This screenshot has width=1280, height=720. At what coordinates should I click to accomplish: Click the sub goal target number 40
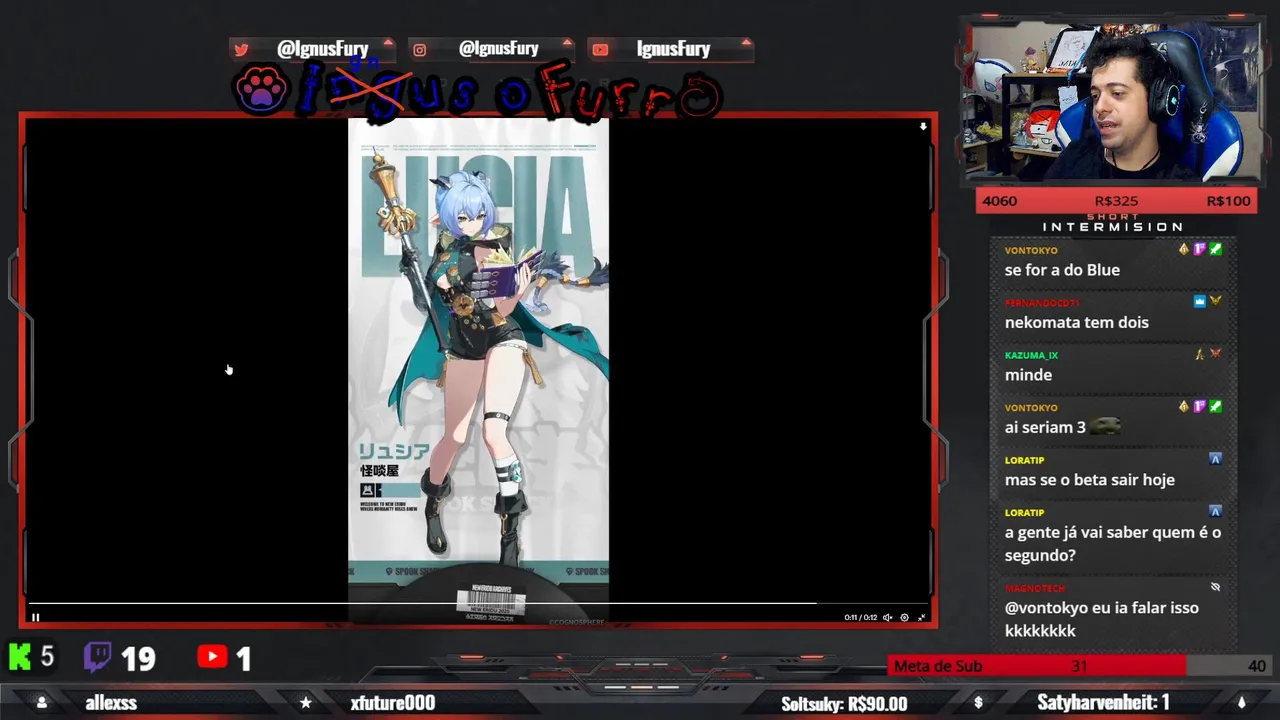pyautogui.click(x=1256, y=666)
